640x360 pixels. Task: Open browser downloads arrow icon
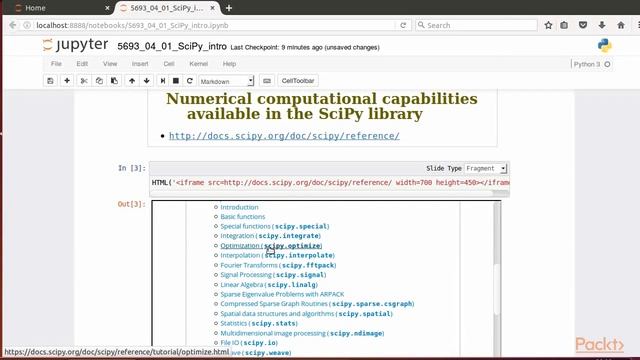click(602, 25)
